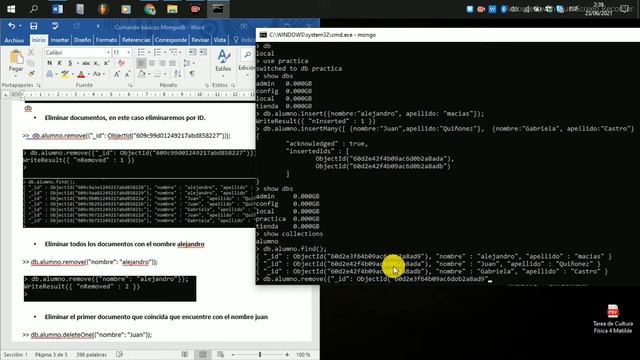The width and height of the screenshot is (640, 360).
Task: Clear all formatting with the eraser icon
Action: point(121,63)
